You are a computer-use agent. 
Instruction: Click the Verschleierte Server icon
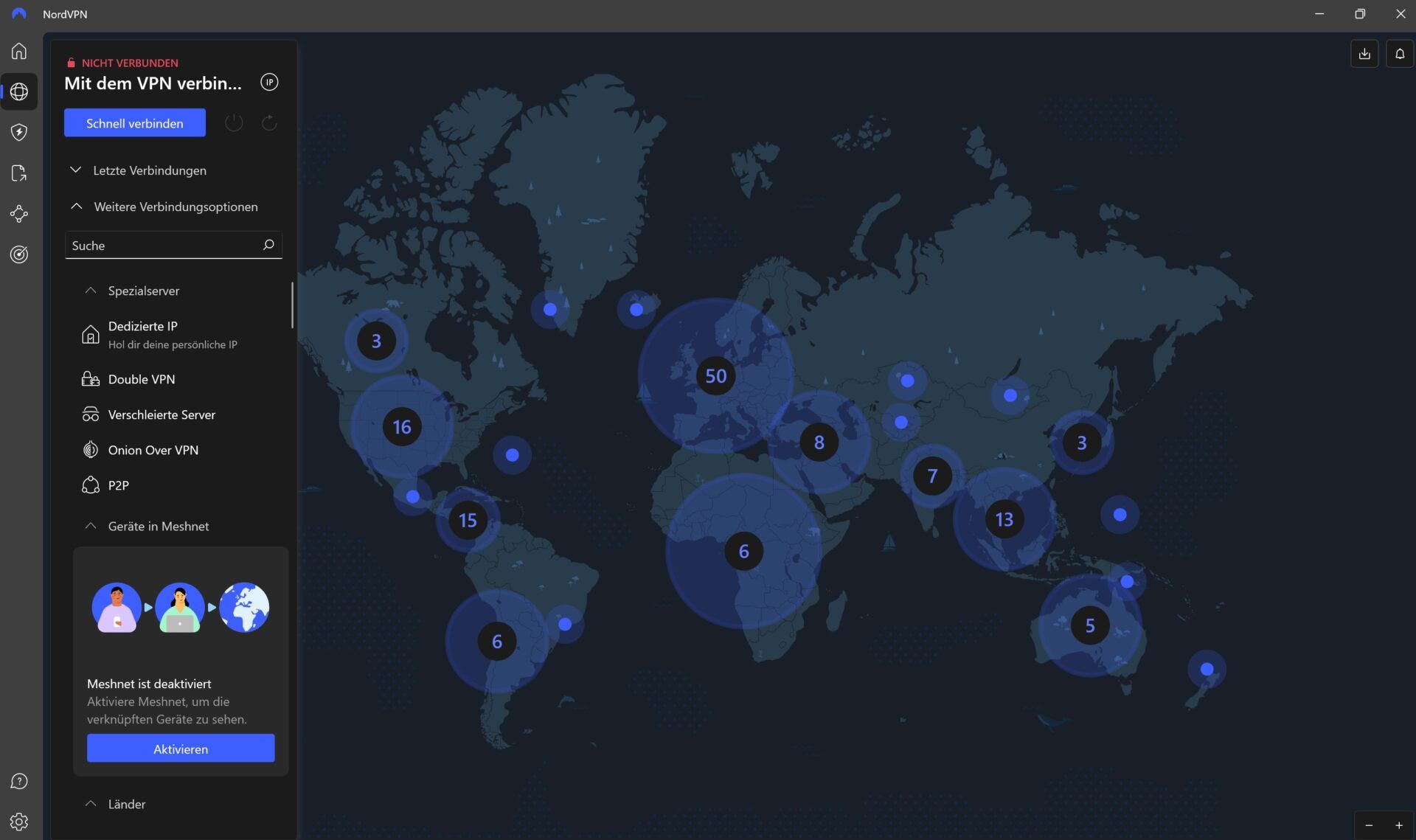[90, 414]
